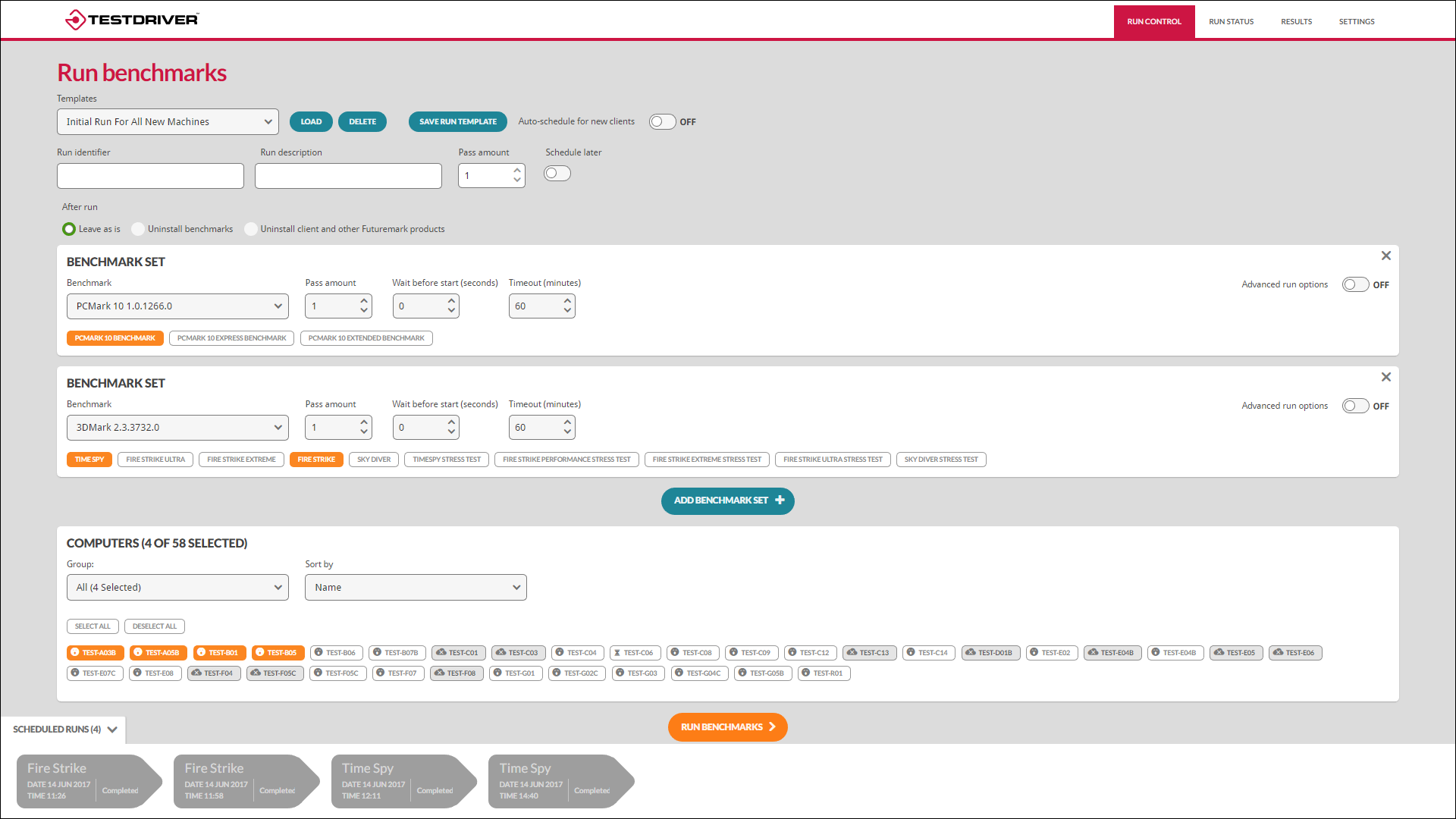Select offline computer TEST-C13

pos(870,653)
